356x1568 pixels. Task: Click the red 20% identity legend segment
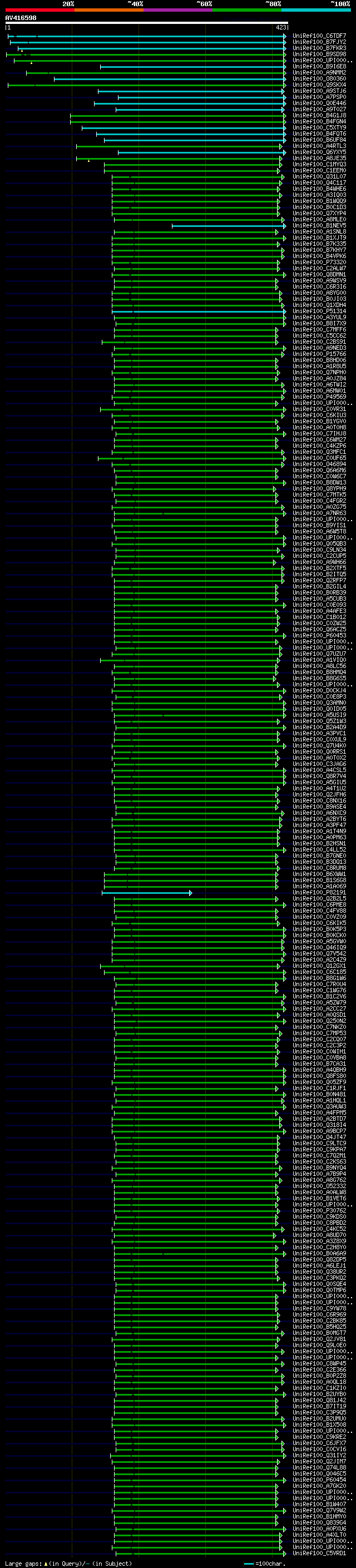40,10
